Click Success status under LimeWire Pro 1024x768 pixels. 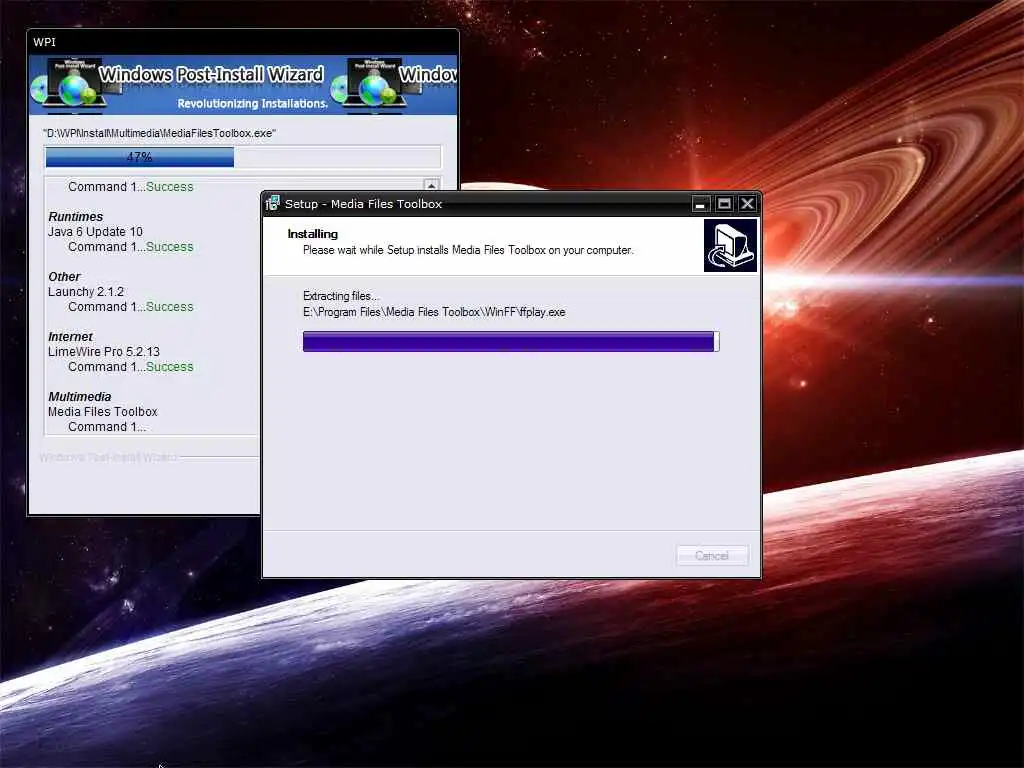(170, 367)
